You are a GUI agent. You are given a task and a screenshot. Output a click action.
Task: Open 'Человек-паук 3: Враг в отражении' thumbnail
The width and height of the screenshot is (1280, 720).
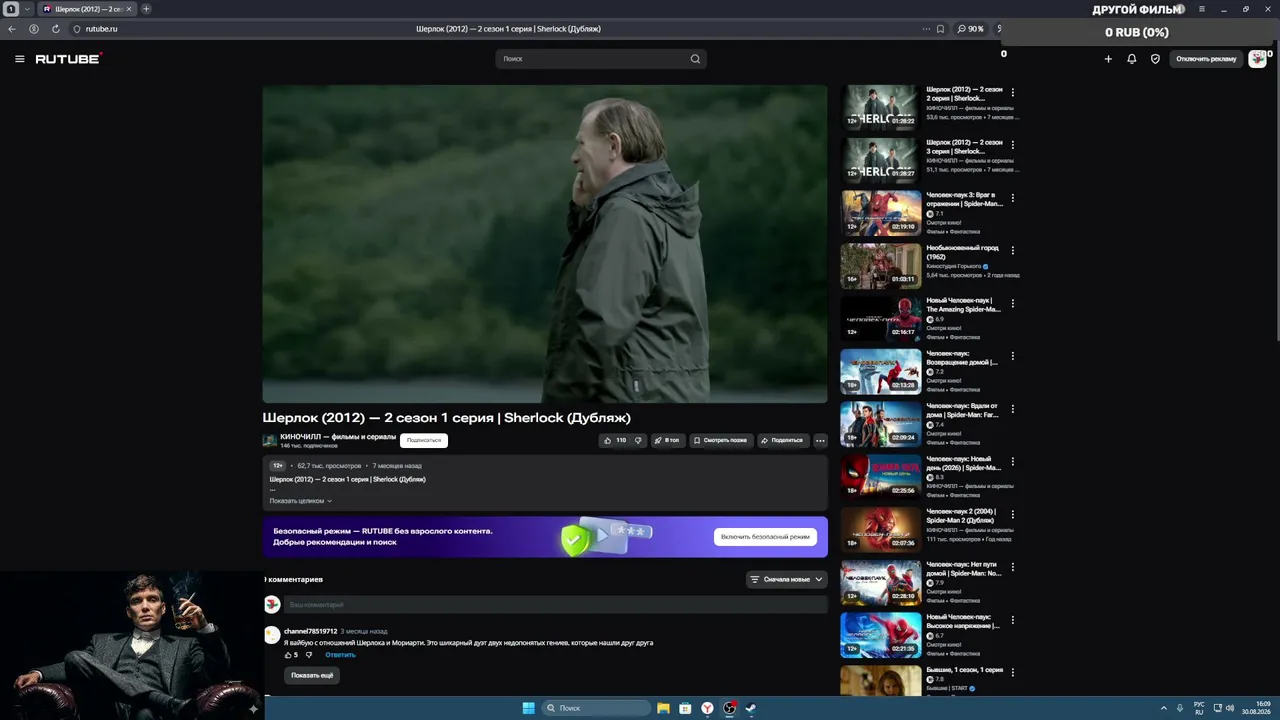point(881,213)
